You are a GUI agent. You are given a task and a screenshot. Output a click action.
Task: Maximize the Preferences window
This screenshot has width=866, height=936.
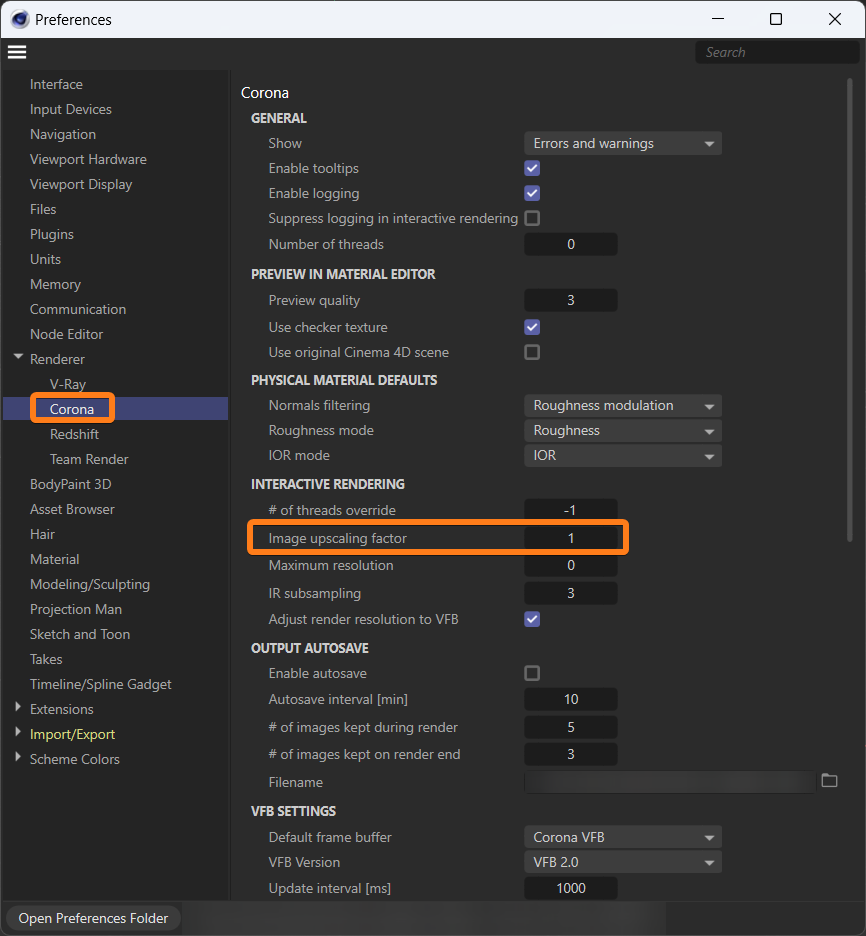776,20
